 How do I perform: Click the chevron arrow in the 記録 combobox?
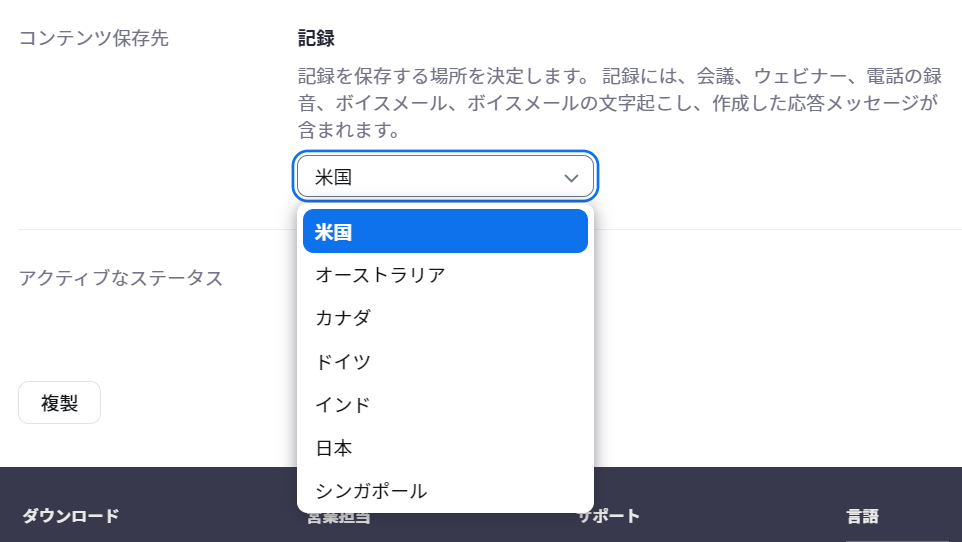[571, 178]
